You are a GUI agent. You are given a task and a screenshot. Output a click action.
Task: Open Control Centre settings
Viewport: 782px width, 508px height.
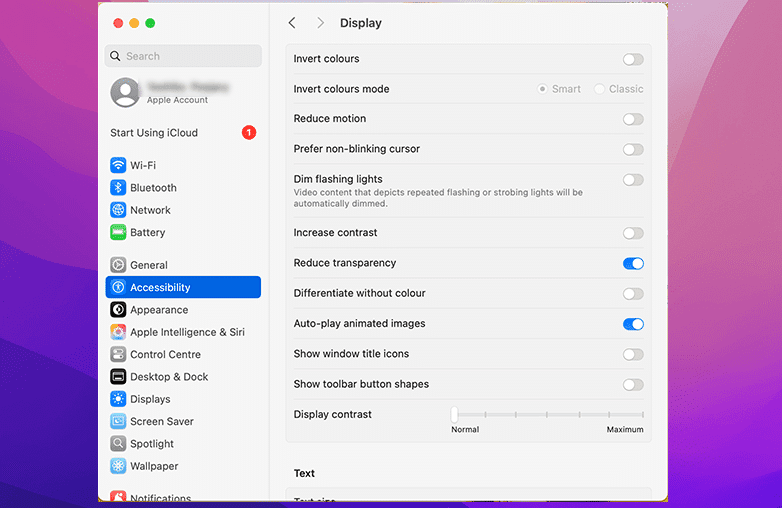point(183,354)
